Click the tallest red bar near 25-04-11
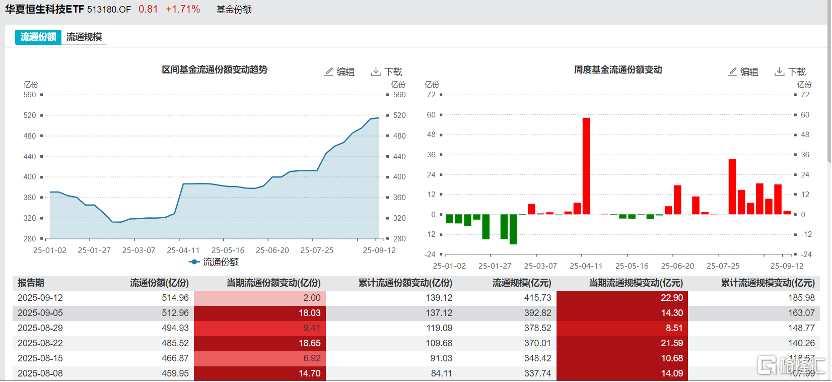The width and height of the screenshot is (832, 382). [x=586, y=166]
